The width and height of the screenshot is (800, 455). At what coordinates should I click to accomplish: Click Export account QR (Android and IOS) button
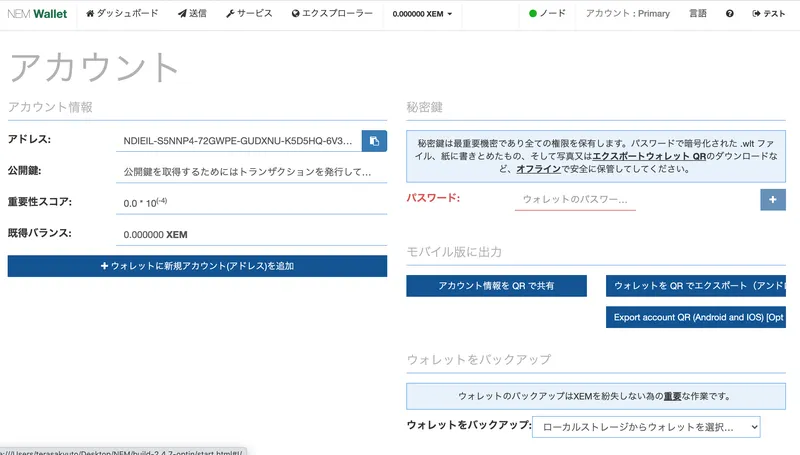coord(695,317)
